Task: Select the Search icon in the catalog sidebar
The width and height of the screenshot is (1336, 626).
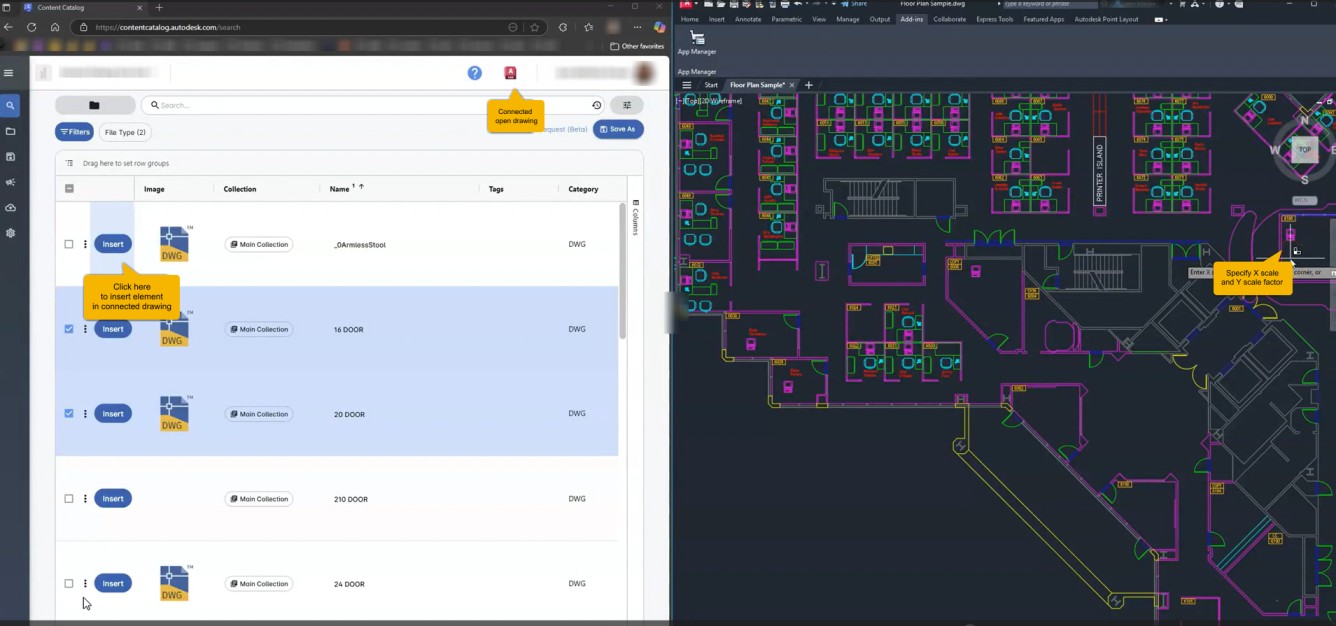Action: (x=10, y=105)
